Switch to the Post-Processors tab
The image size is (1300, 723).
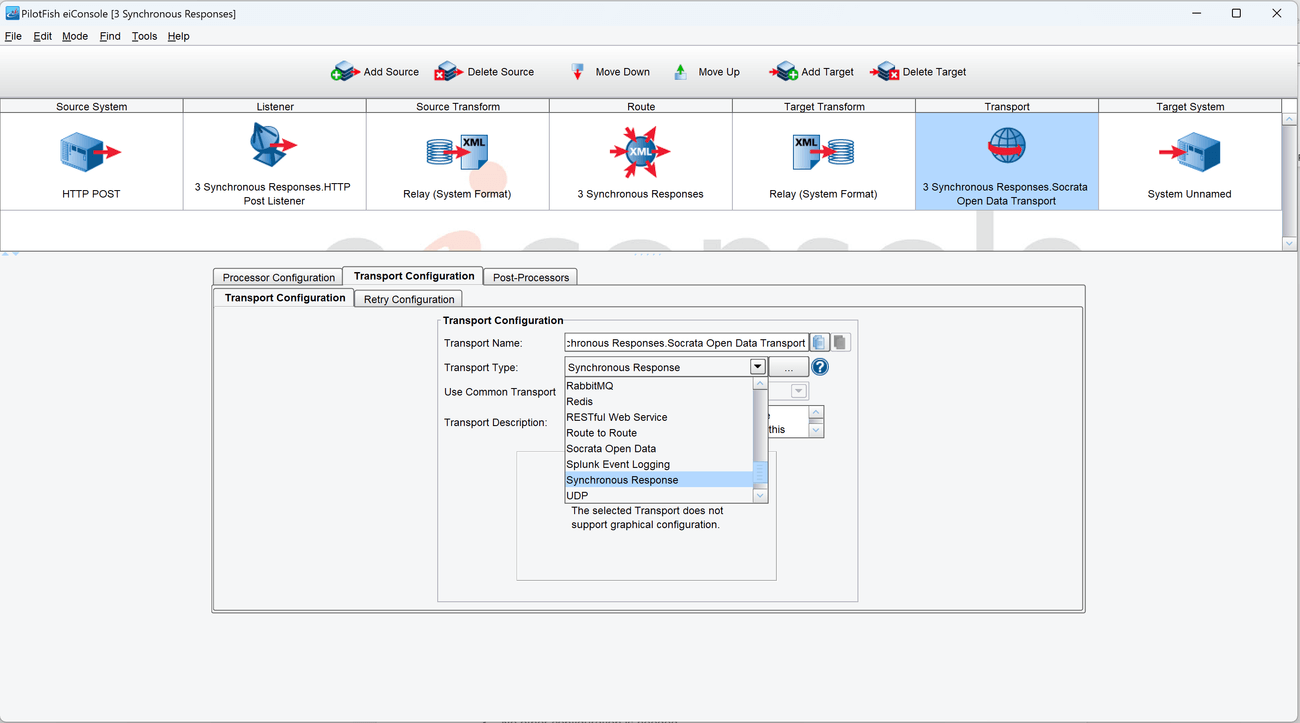tap(531, 277)
